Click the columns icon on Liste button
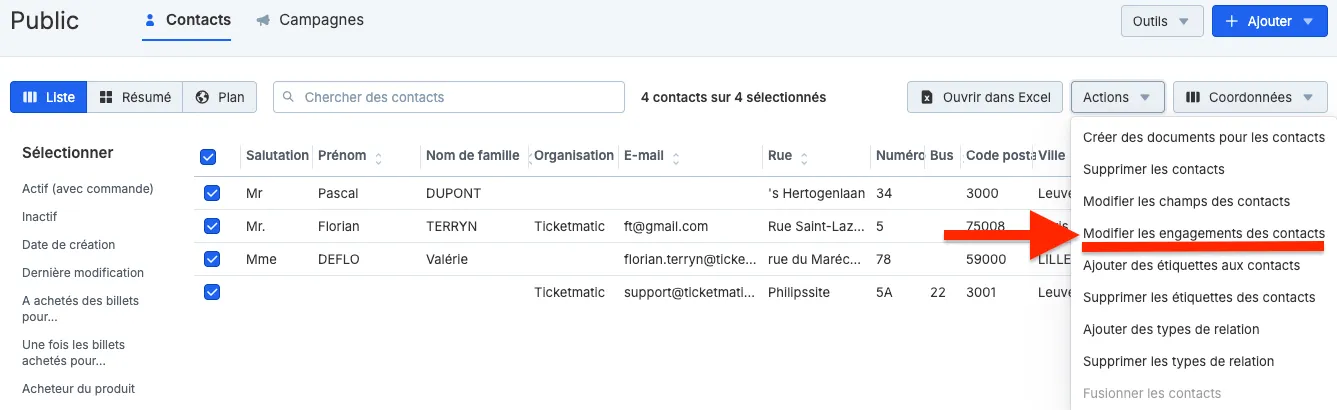Image resolution: width=1337 pixels, height=410 pixels. [x=31, y=97]
